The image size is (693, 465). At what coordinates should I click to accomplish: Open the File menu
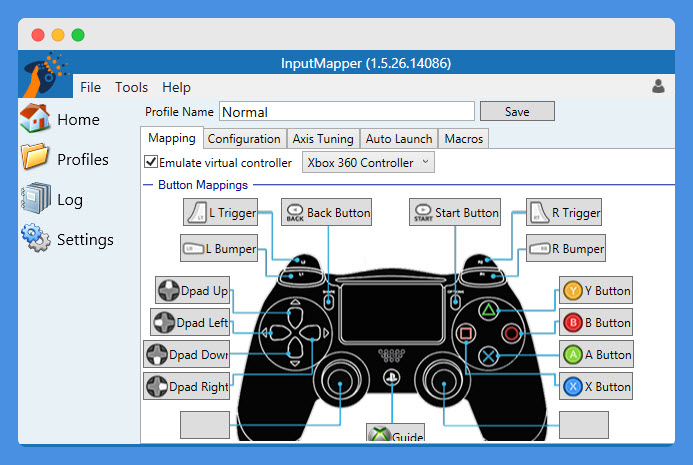[90, 87]
